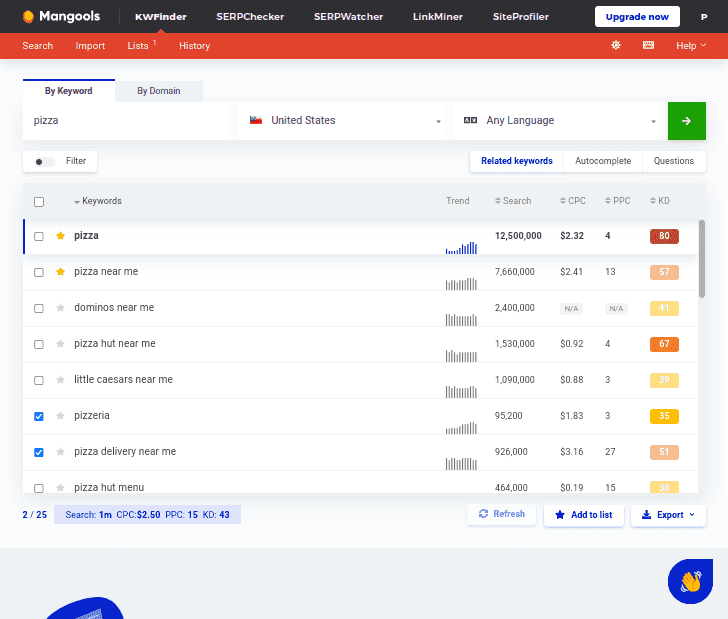Star the pizzeria keyword
Screen dimensions: 728x619
coord(60,416)
